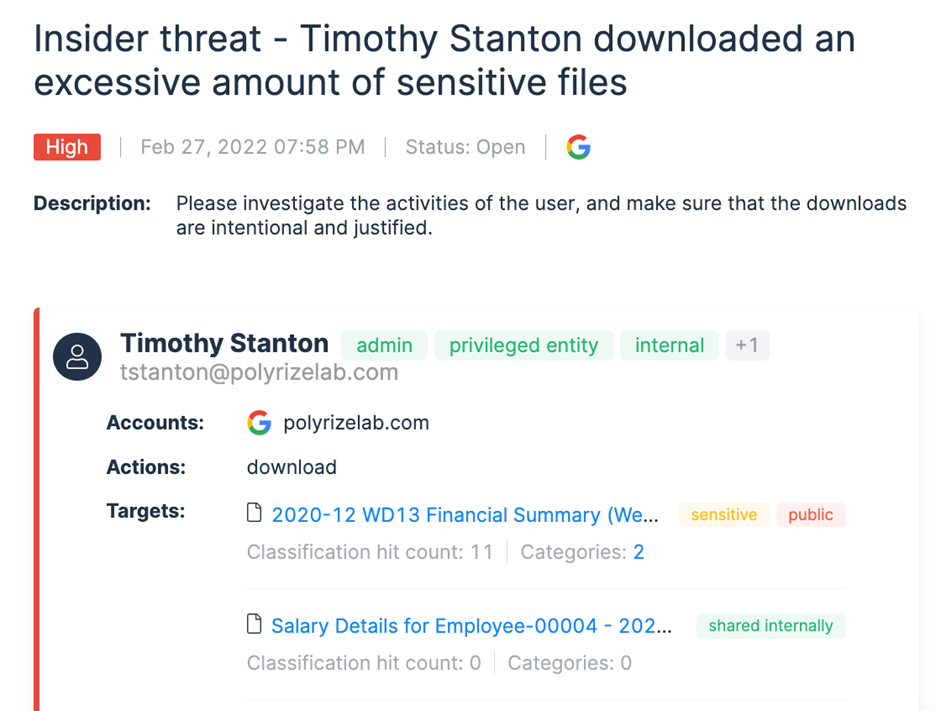
Task: Click the shared internally label
Action: click(x=770, y=626)
